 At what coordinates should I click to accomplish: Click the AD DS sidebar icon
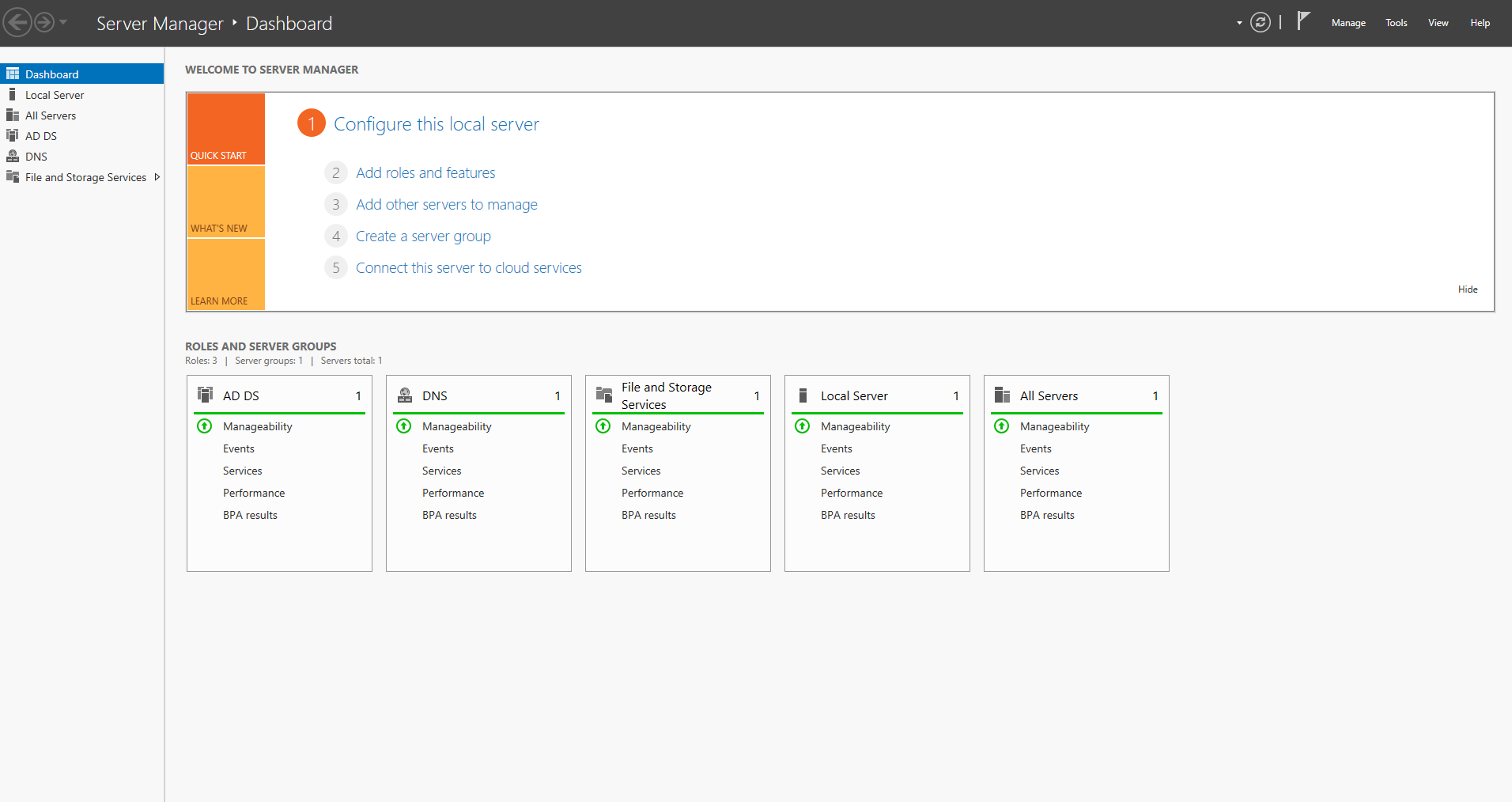tap(13, 135)
